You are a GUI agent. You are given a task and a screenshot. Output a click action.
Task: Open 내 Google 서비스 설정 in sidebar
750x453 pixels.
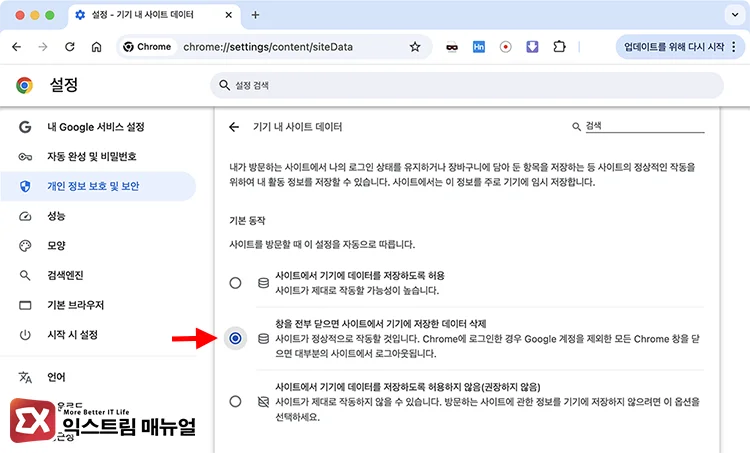coord(98,127)
